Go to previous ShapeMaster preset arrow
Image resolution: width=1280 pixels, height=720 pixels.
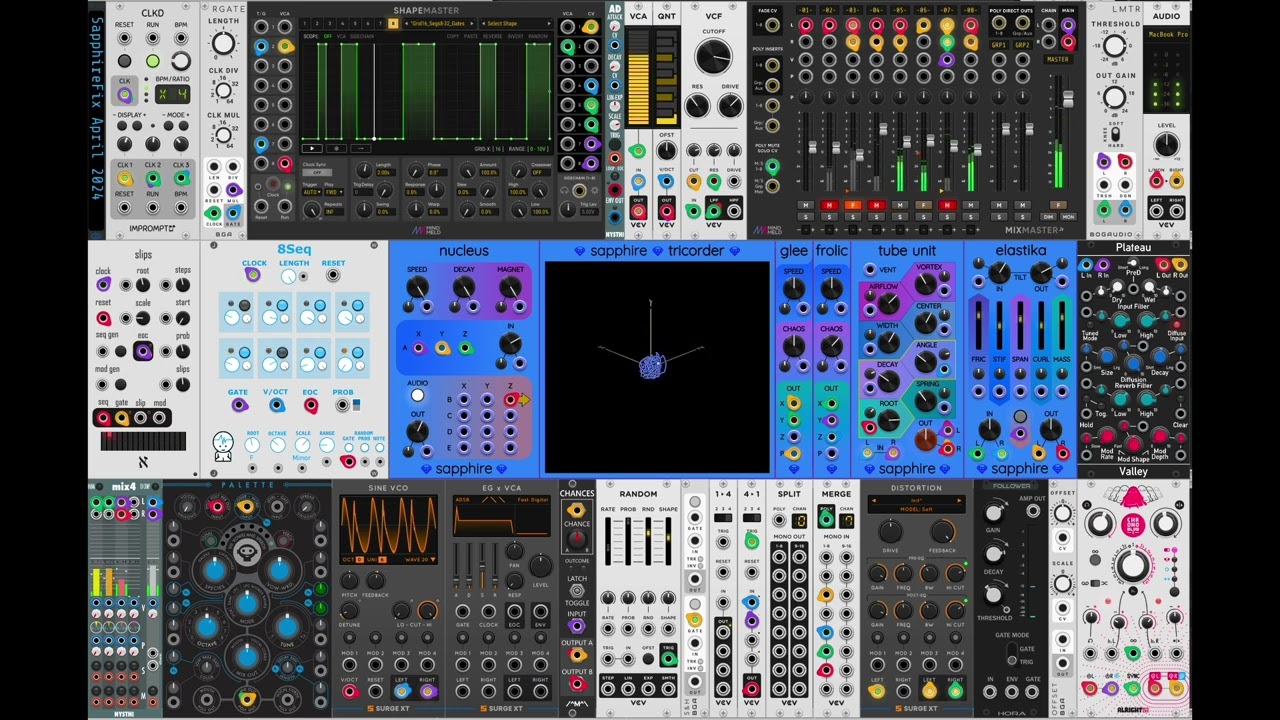(405, 24)
